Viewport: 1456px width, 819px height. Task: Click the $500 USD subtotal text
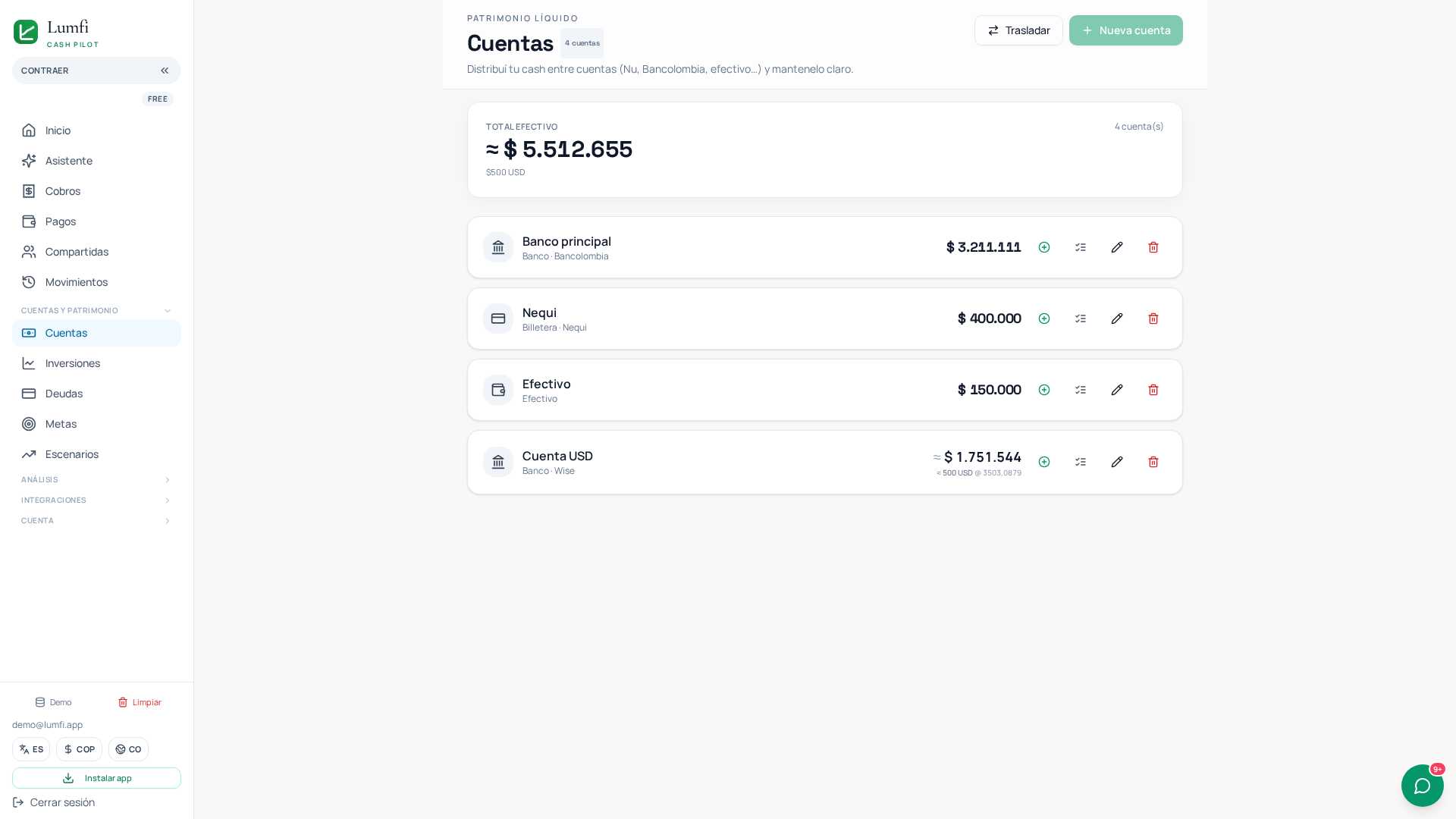[505, 173]
